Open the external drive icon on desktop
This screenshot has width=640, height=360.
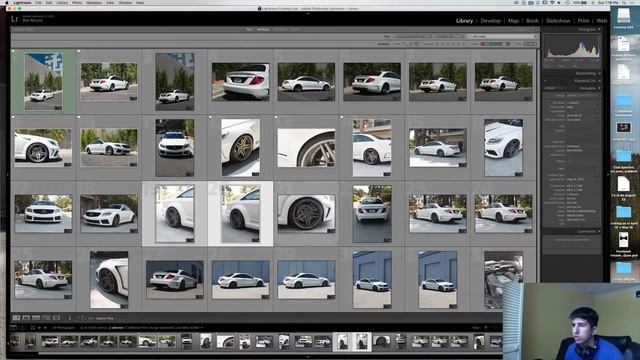tap(623, 16)
